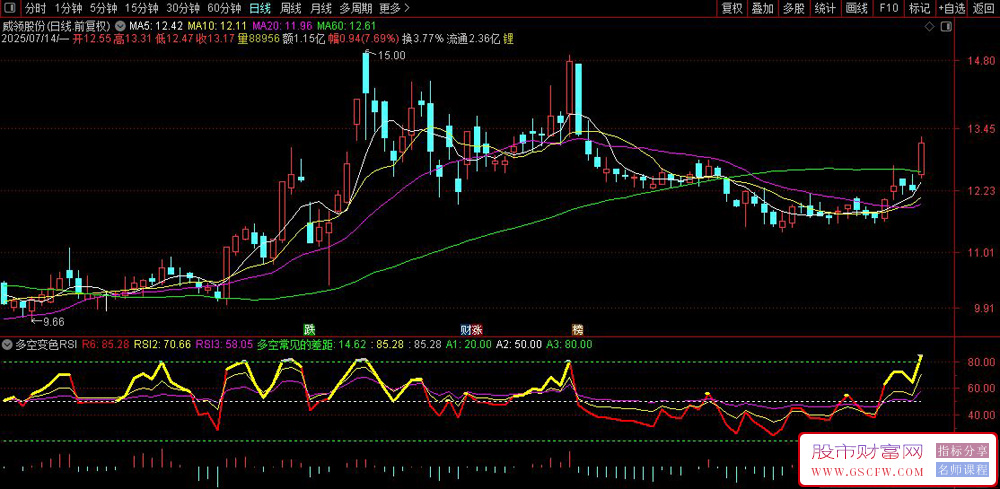The height and width of the screenshot is (489, 1000).
Task: Click the MA5: 12.42 label
Action: [x=156, y=27]
